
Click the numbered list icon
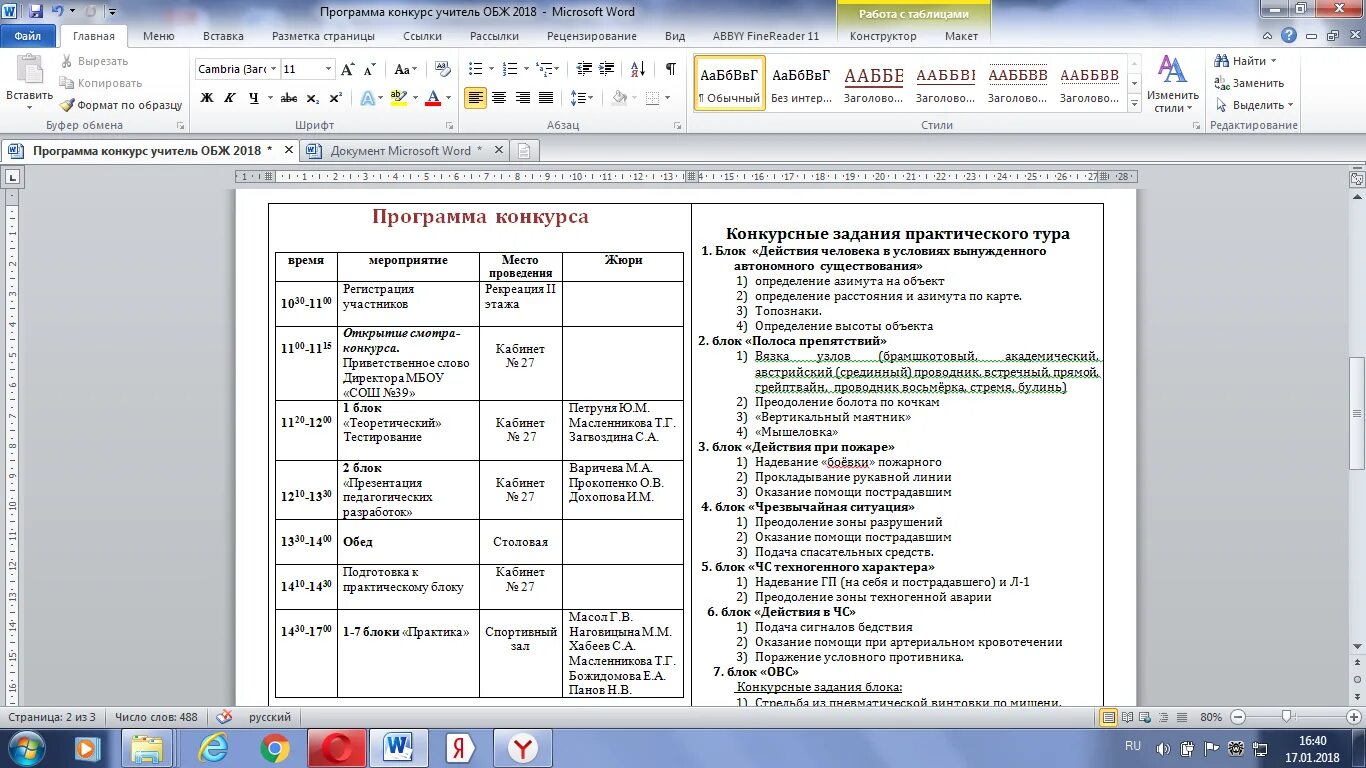[510, 70]
